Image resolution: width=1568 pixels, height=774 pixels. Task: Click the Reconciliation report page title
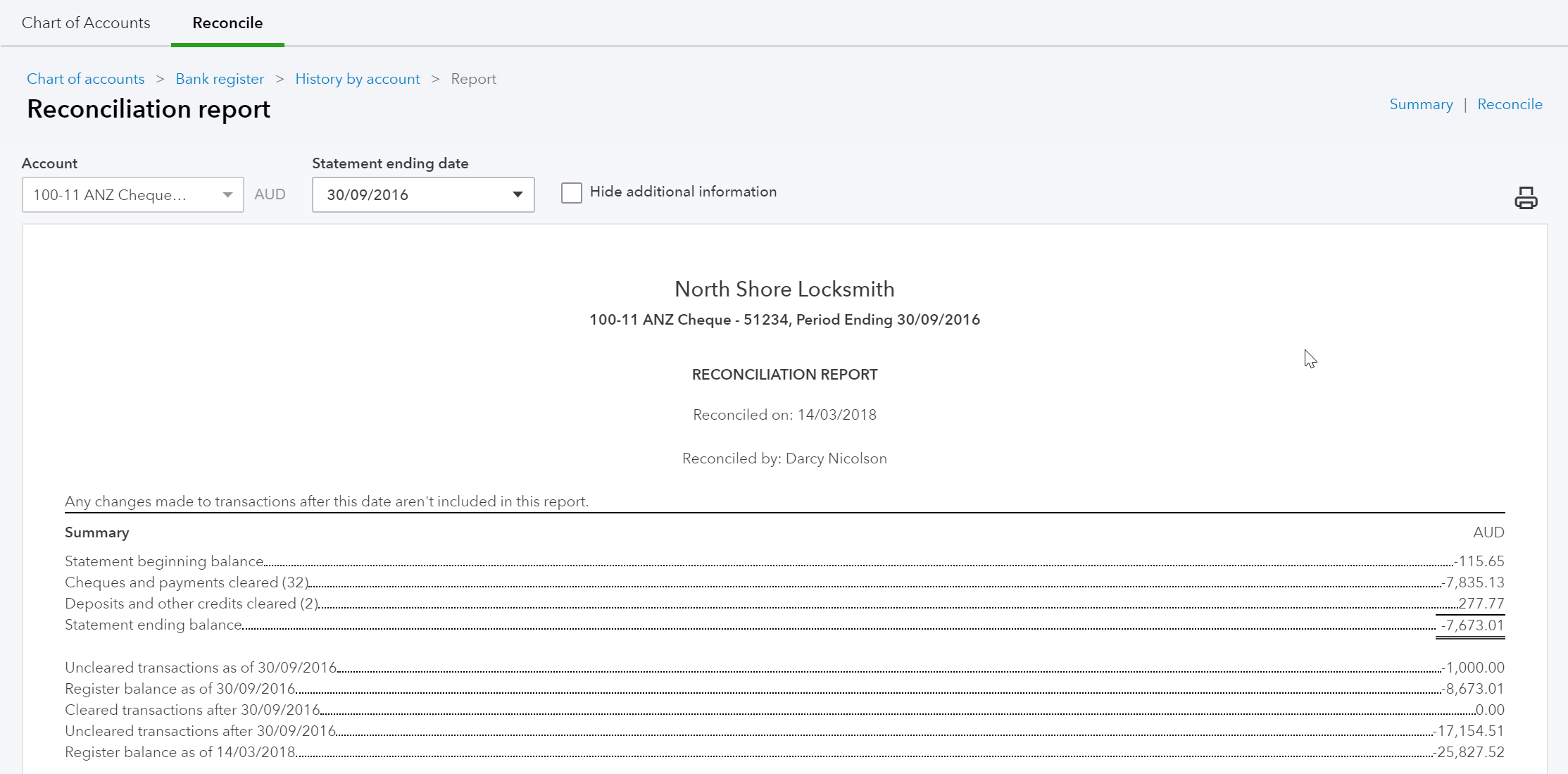(x=148, y=109)
